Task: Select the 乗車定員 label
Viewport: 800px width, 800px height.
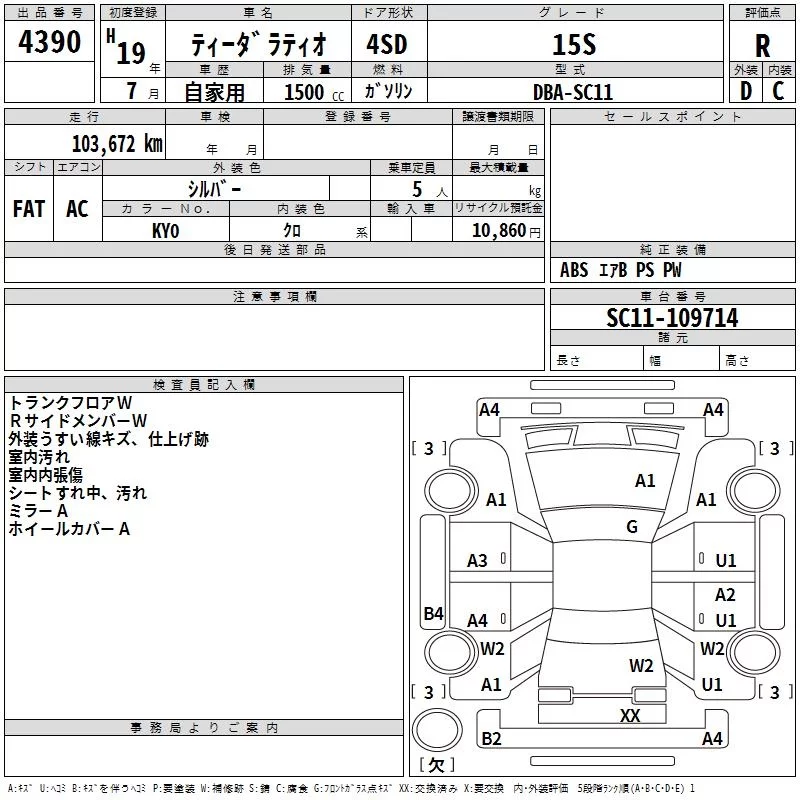Action: [411, 168]
